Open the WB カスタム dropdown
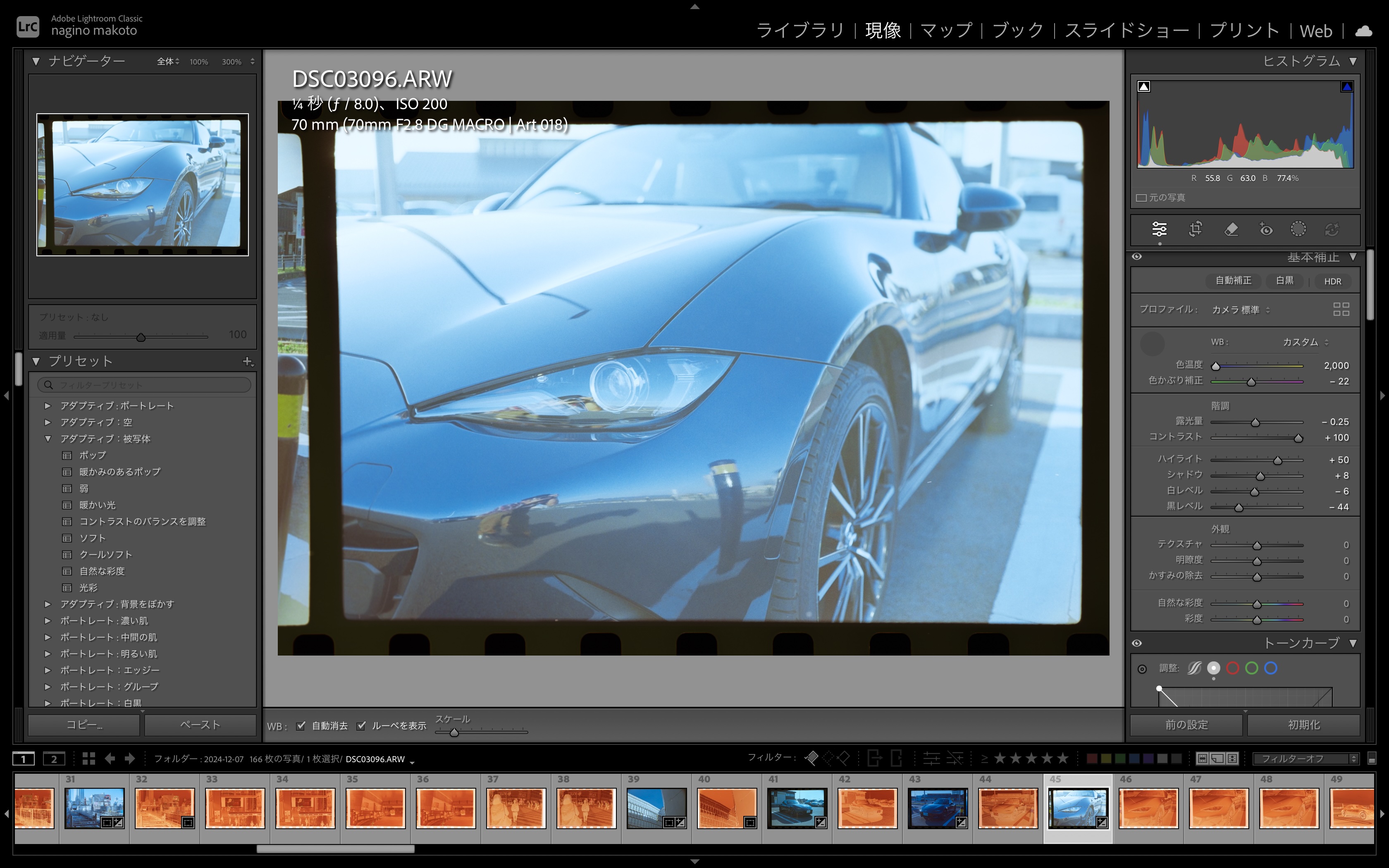The width and height of the screenshot is (1389, 868). (1305, 342)
